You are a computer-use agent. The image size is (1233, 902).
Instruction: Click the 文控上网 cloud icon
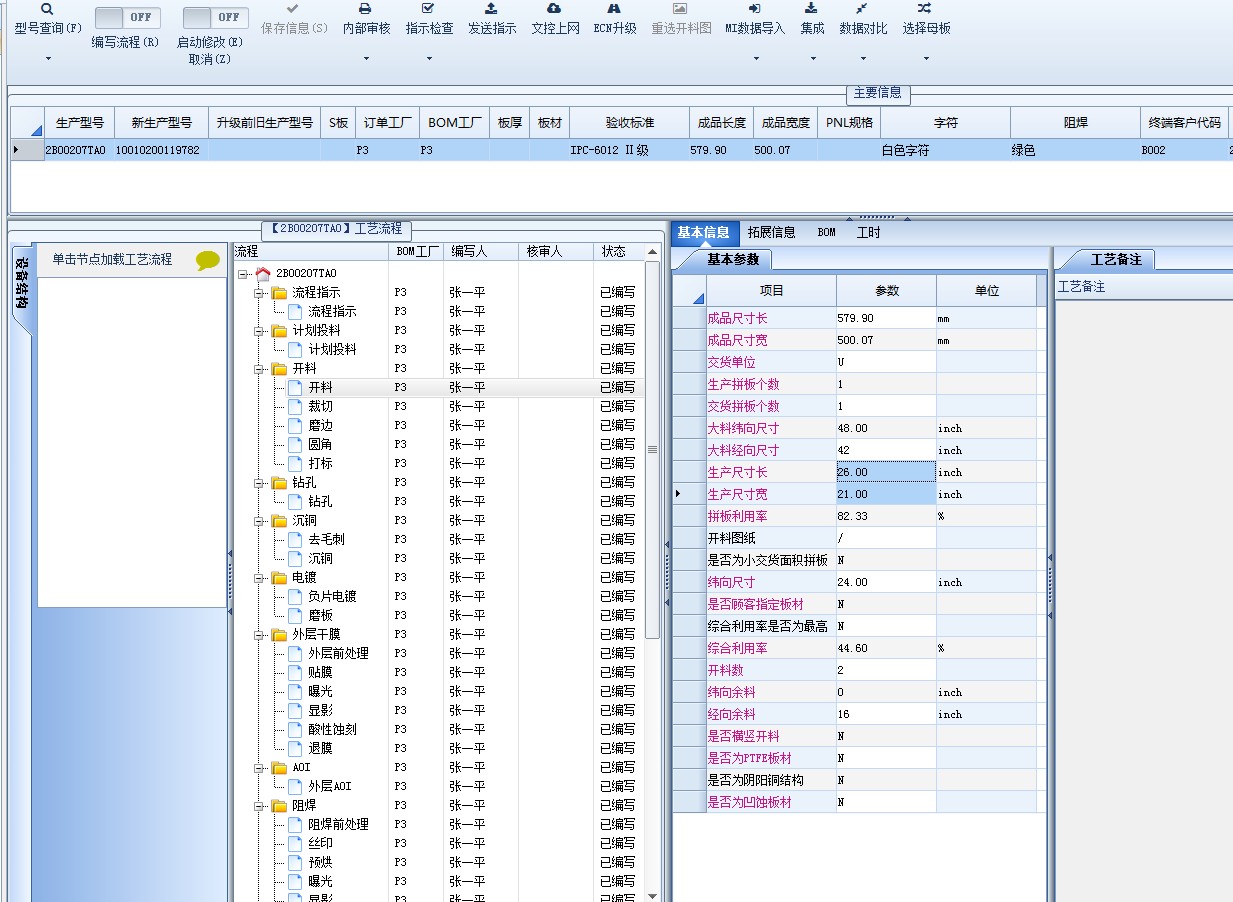pos(555,8)
